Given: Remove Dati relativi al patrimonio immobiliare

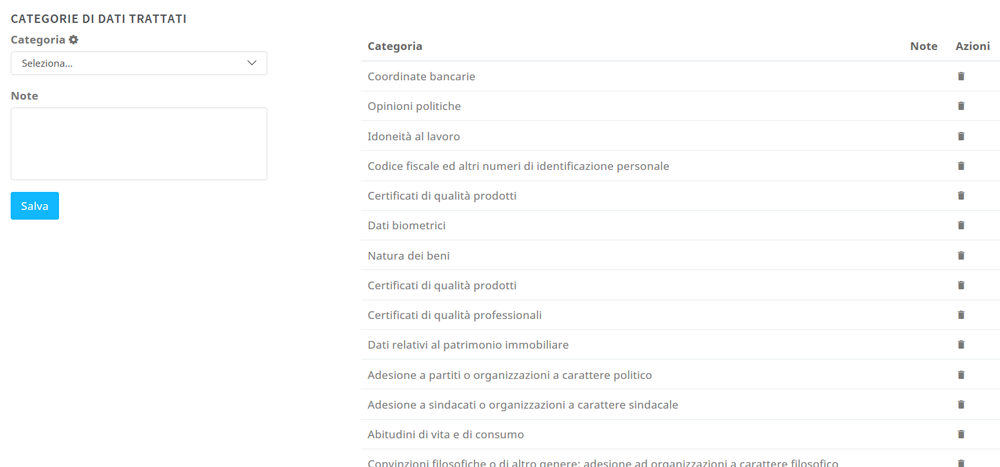Looking at the screenshot, I should [x=961, y=345].
